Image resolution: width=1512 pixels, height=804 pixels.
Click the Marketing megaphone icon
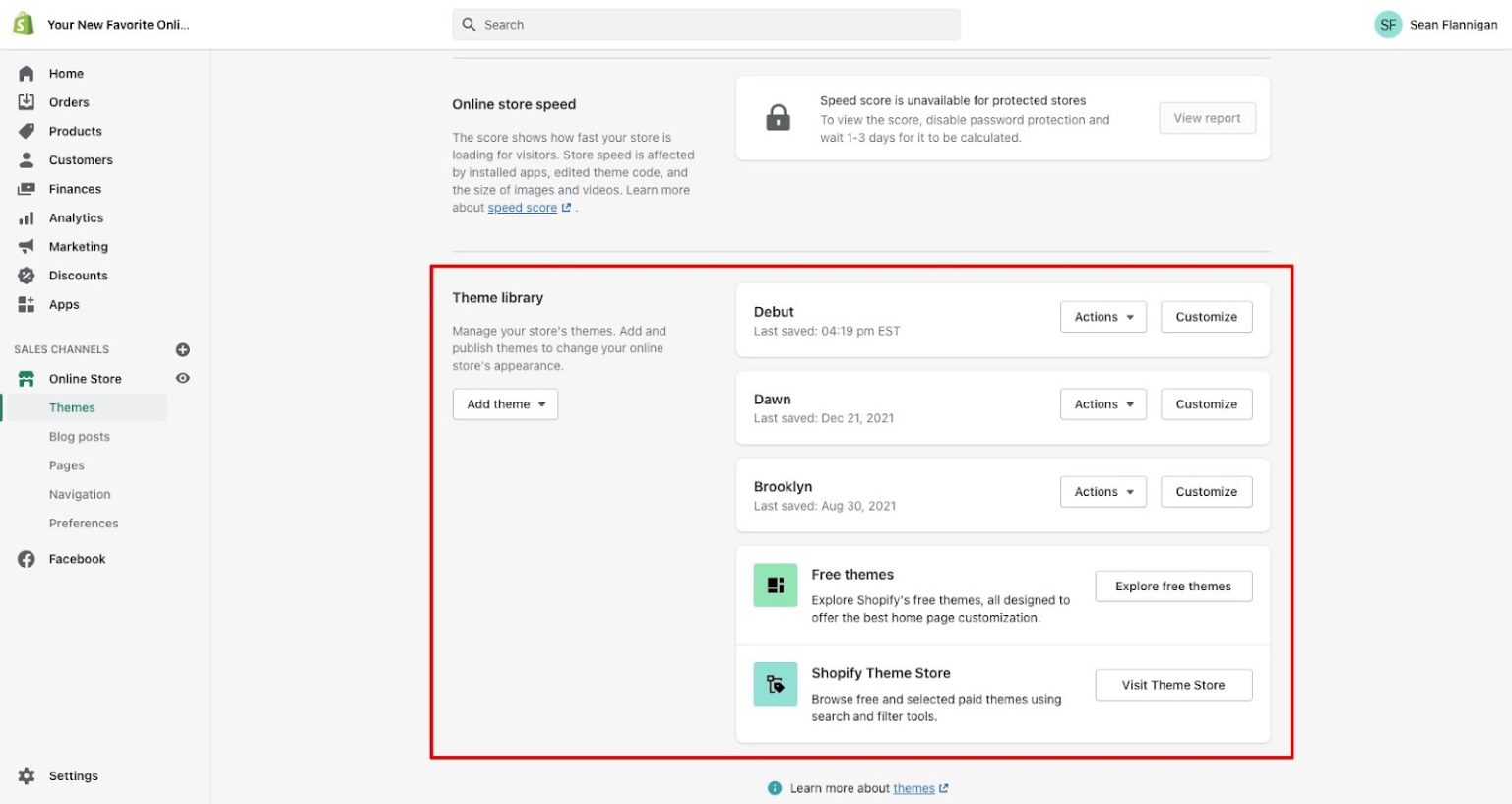pyautogui.click(x=27, y=247)
